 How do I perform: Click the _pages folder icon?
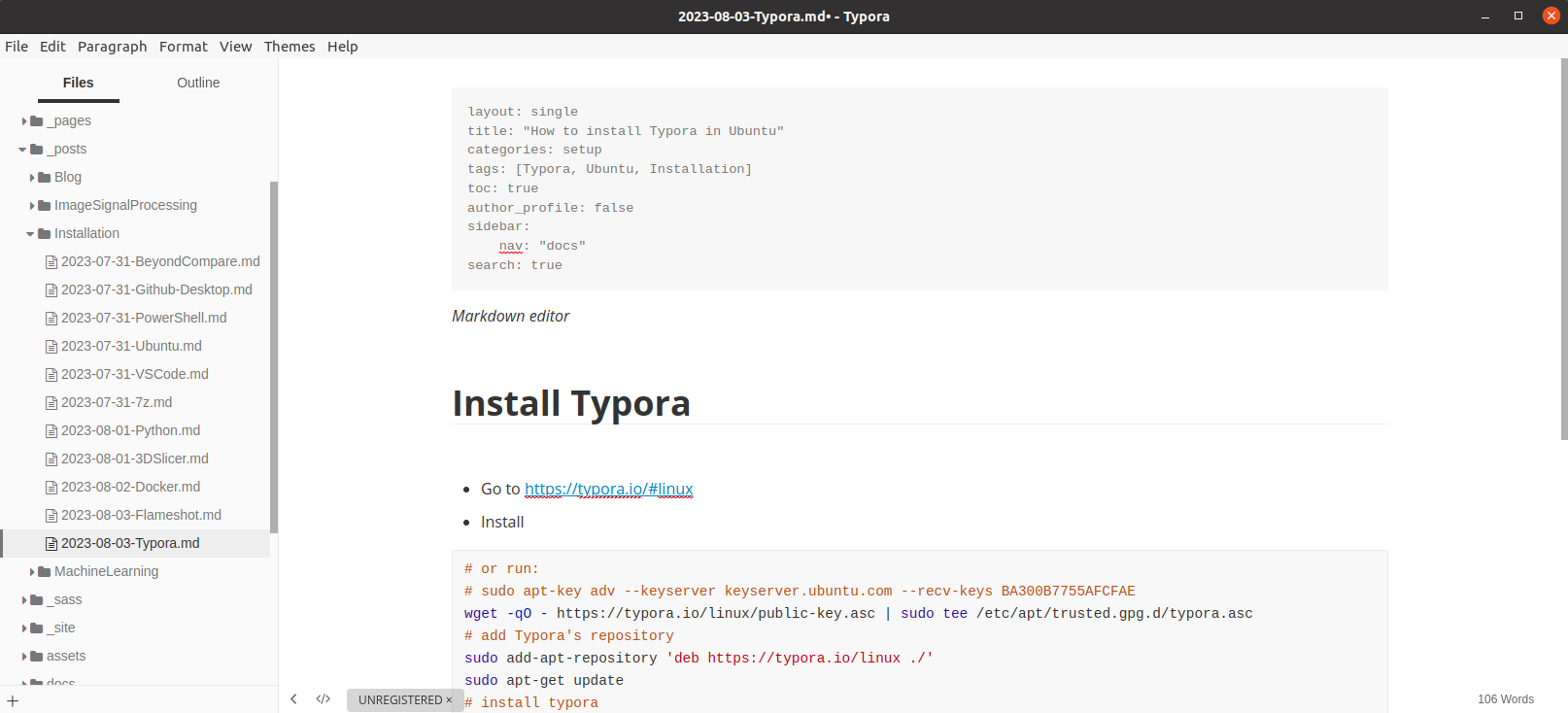point(37,120)
